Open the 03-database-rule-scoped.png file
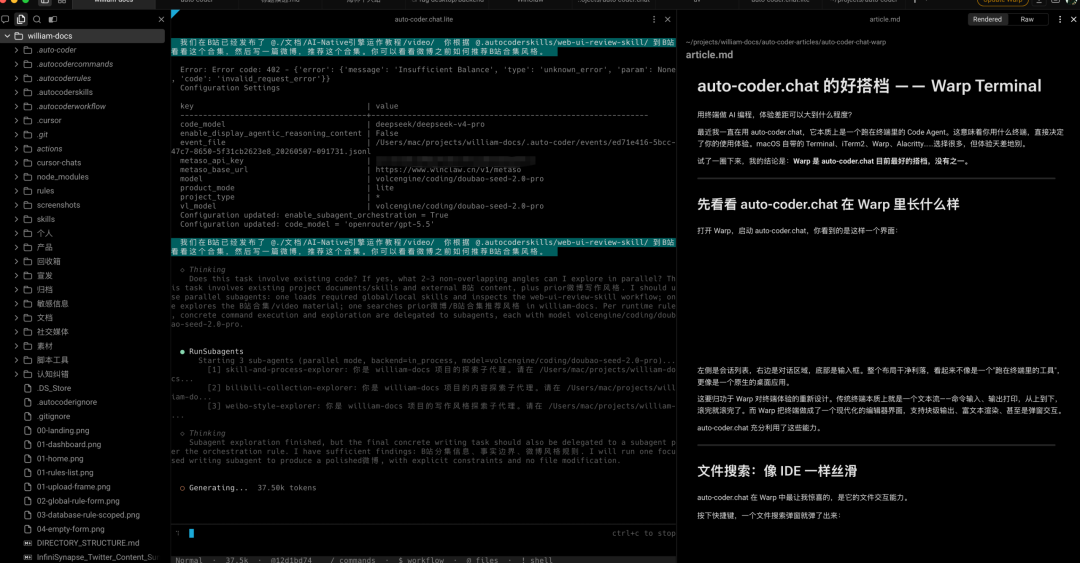Image resolution: width=1080 pixels, height=563 pixels. 83,515
